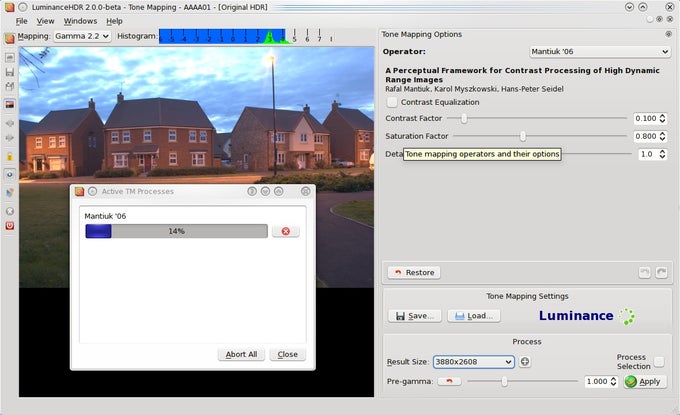Screen dimensions: 680x415
Task: Click the Abort All button
Action: point(241,354)
